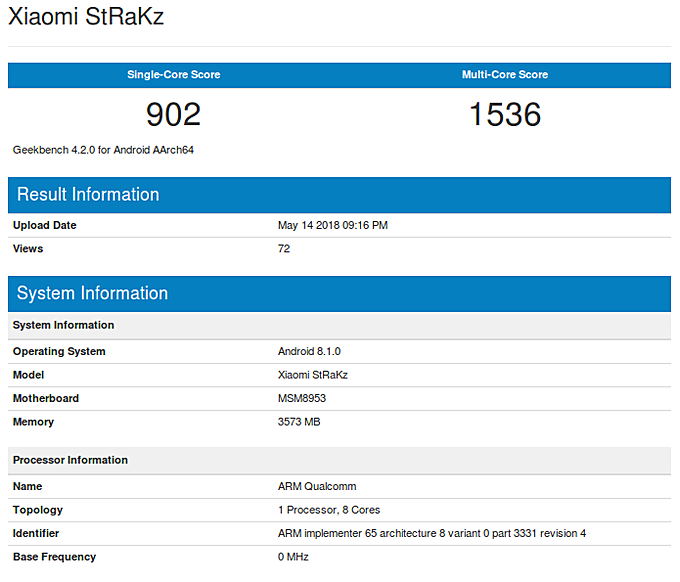Click the 1536 multi-core score value

point(505,114)
